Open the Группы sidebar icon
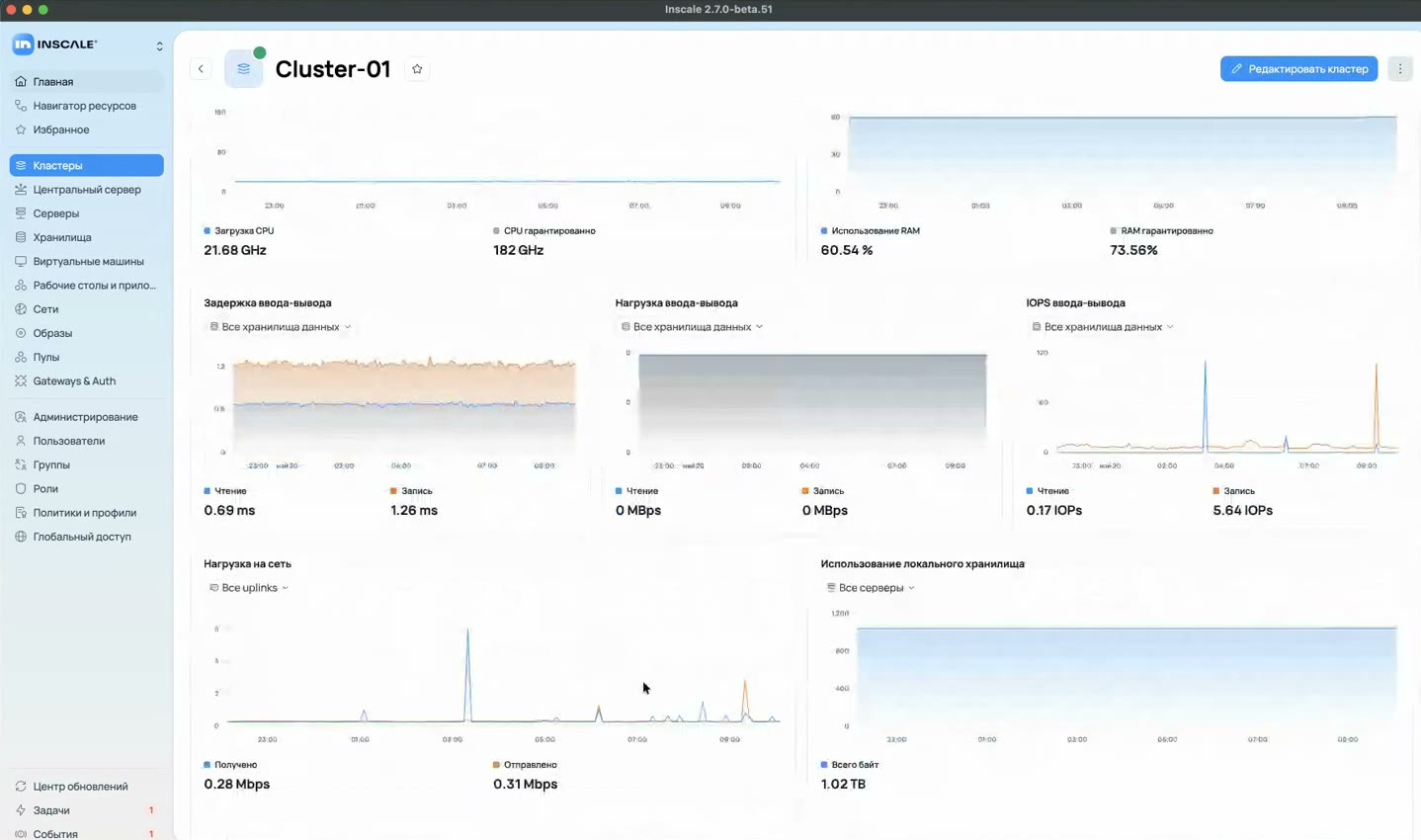This screenshot has width=1421, height=840. 21,464
